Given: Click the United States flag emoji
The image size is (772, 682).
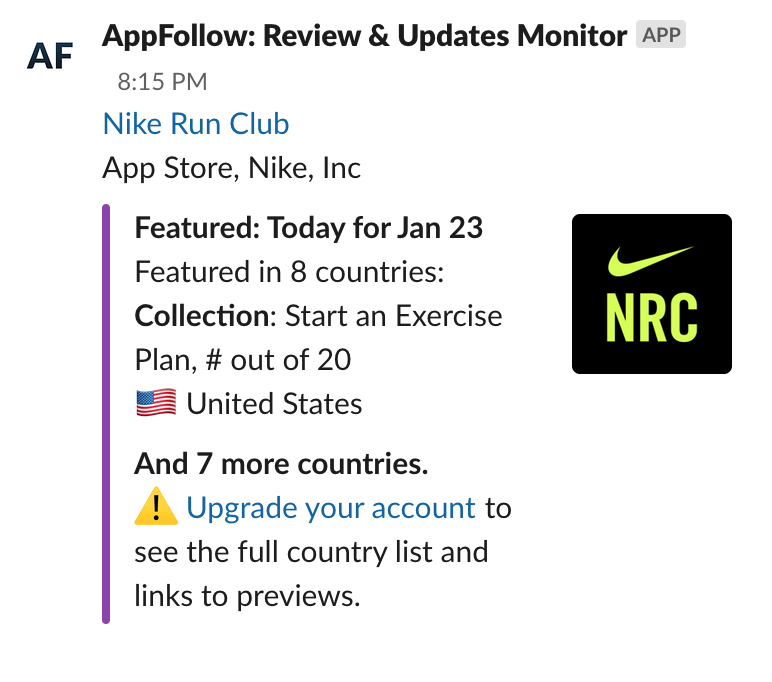Looking at the screenshot, I should coord(156,403).
